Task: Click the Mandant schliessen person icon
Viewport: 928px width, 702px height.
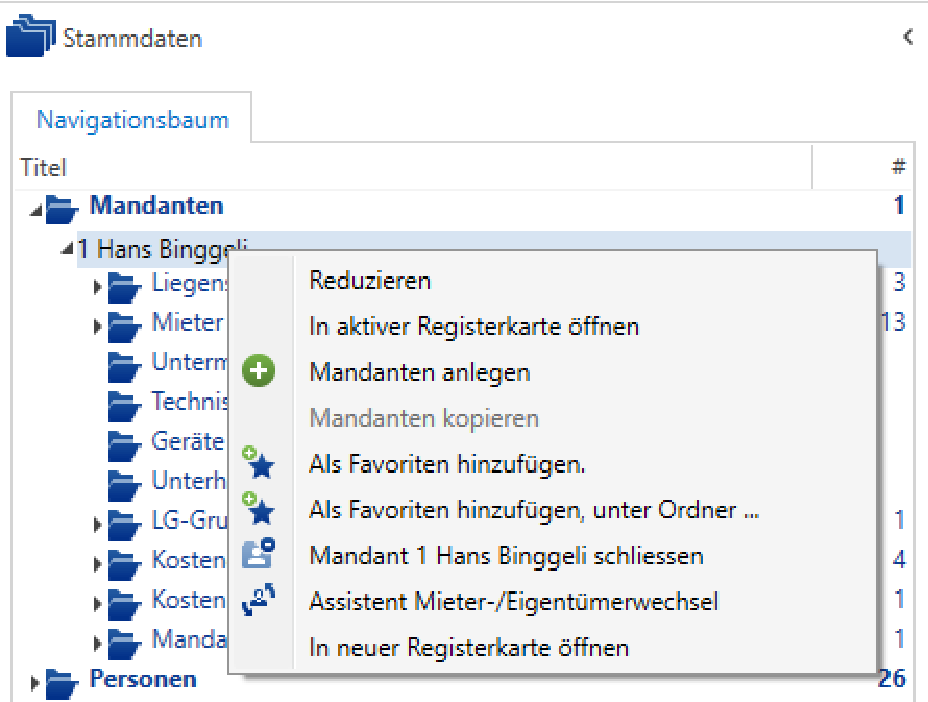Action: pyautogui.click(x=259, y=553)
